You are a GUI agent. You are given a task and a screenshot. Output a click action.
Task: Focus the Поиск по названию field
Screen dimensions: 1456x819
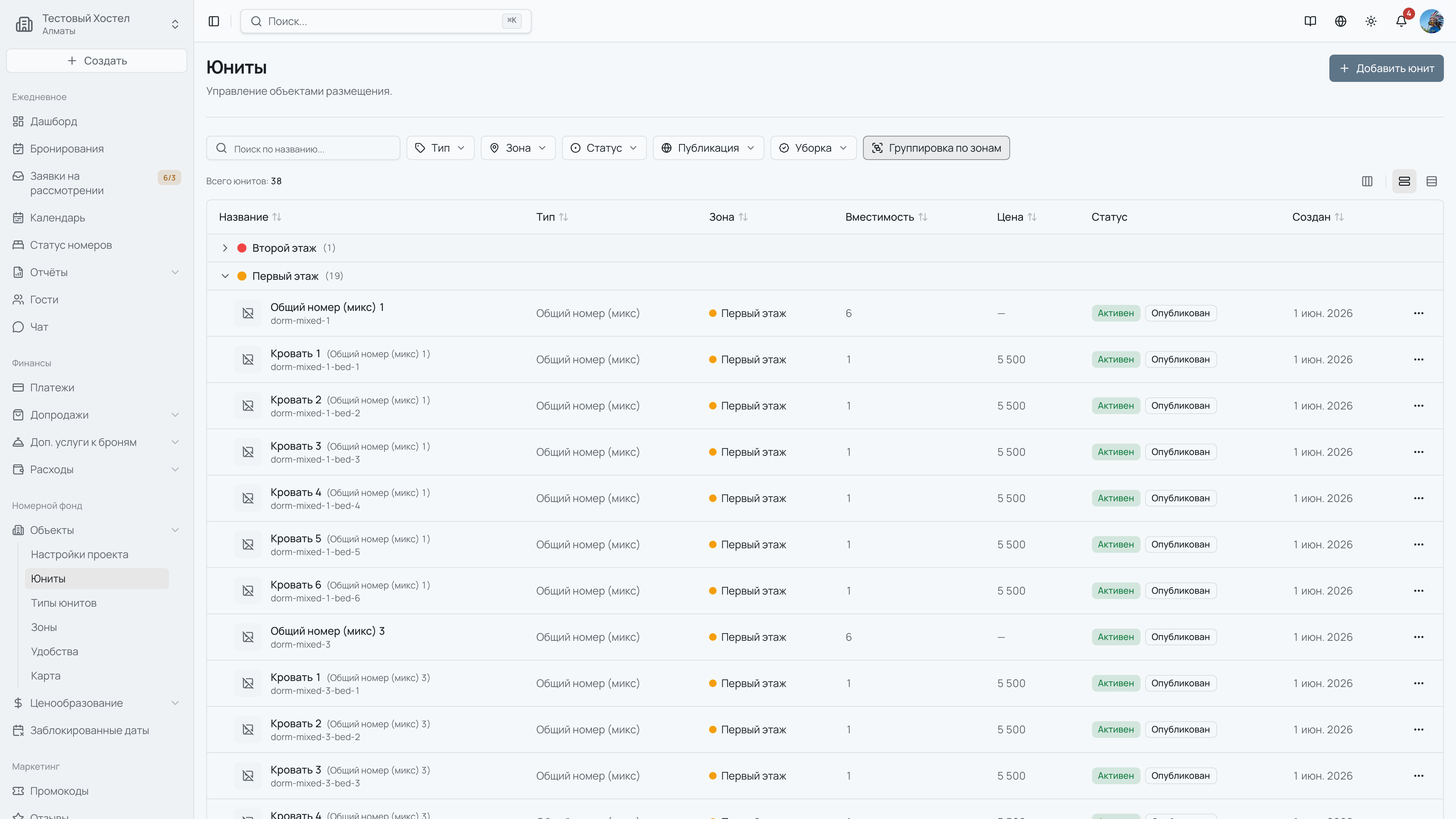[x=303, y=148]
